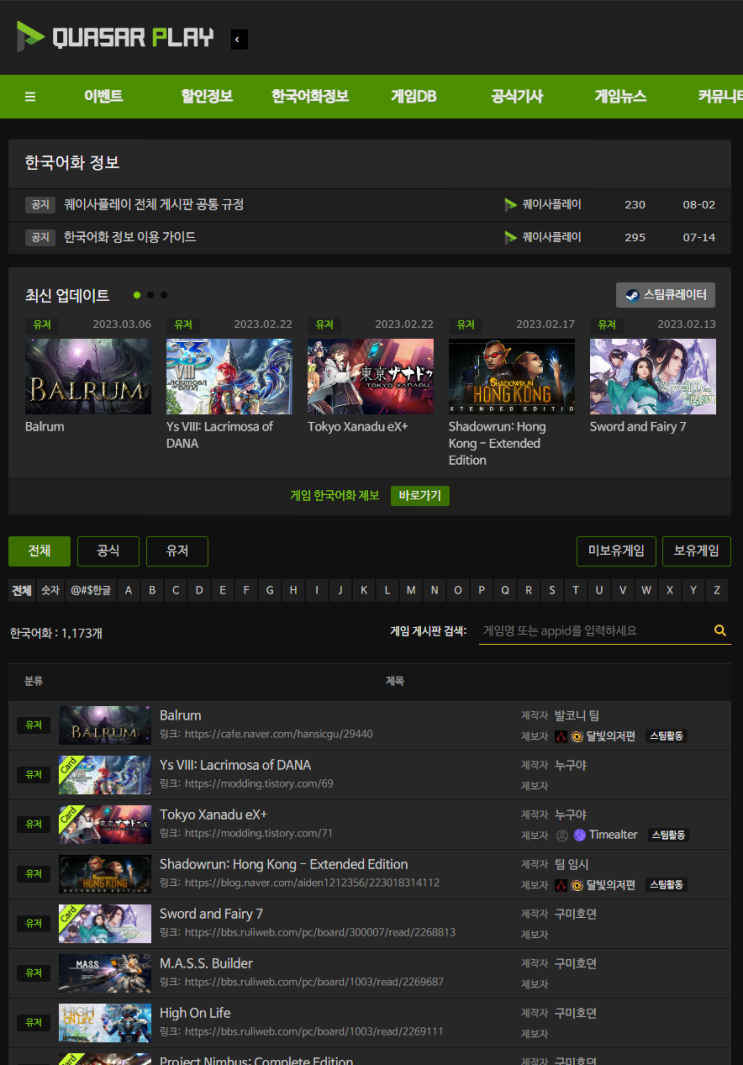Open the 이벤트 menu
743x1065 pixels.
pos(103,96)
